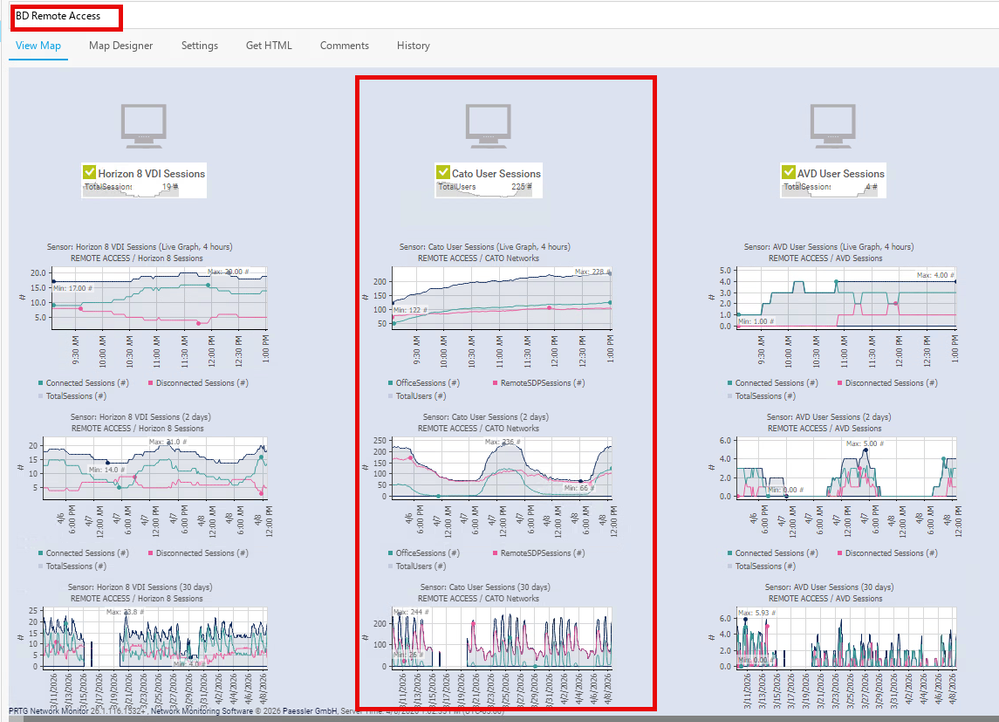Screen dimensions: 999x722
Task: Open the Settings tab
Action: [199, 46]
